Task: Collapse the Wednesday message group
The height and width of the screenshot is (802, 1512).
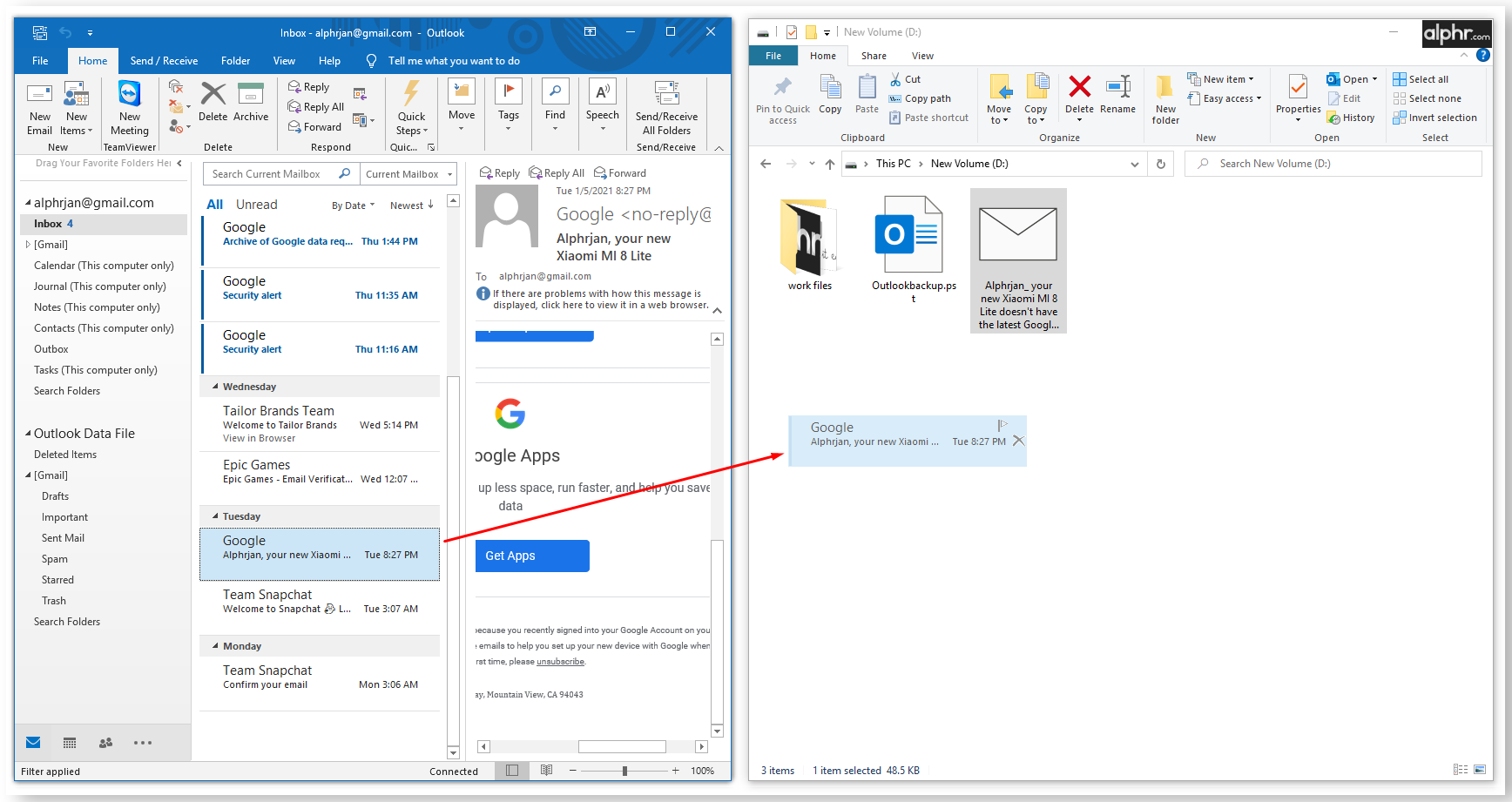Action: 215,387
